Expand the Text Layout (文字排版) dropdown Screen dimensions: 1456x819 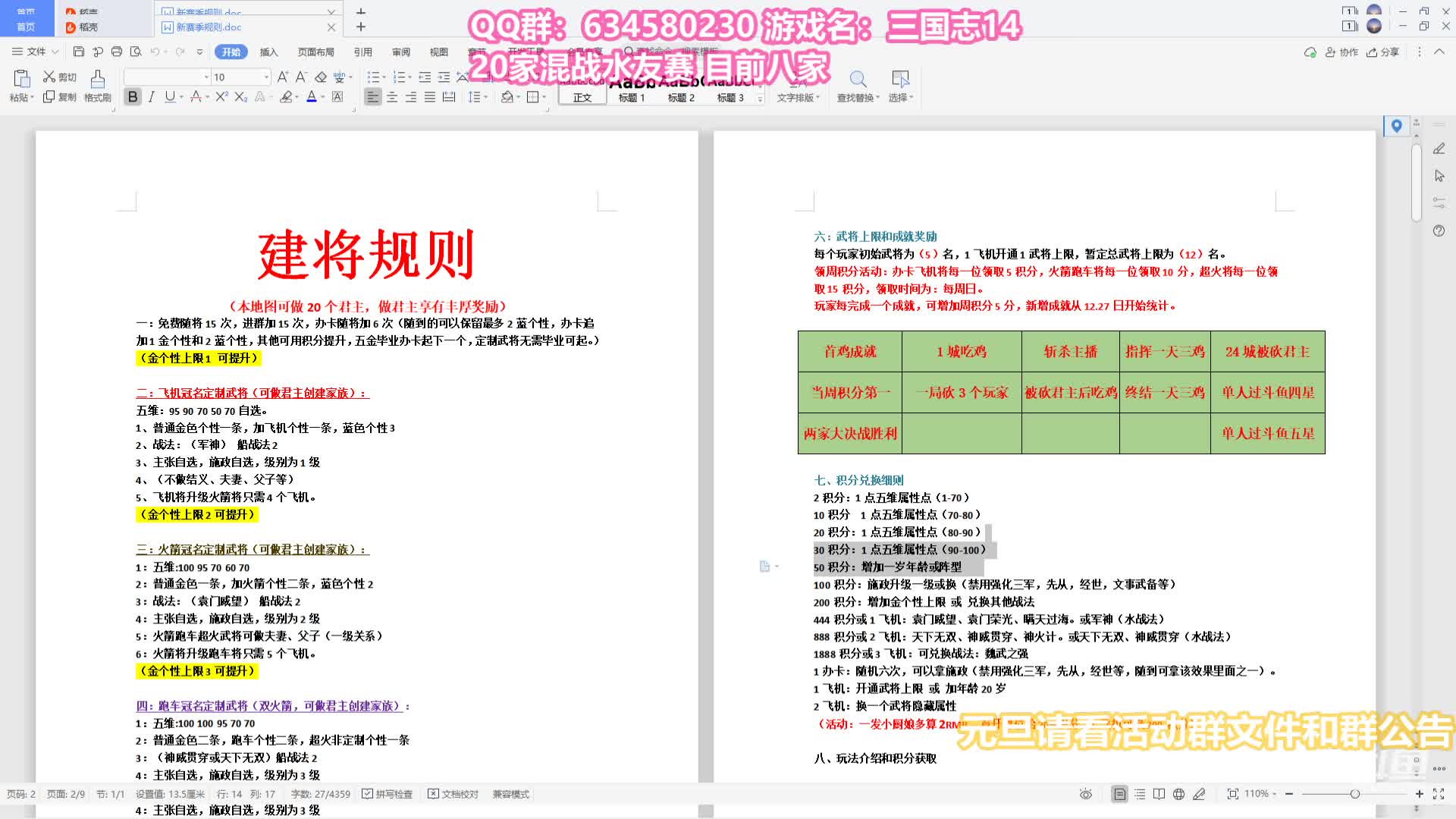799,97
